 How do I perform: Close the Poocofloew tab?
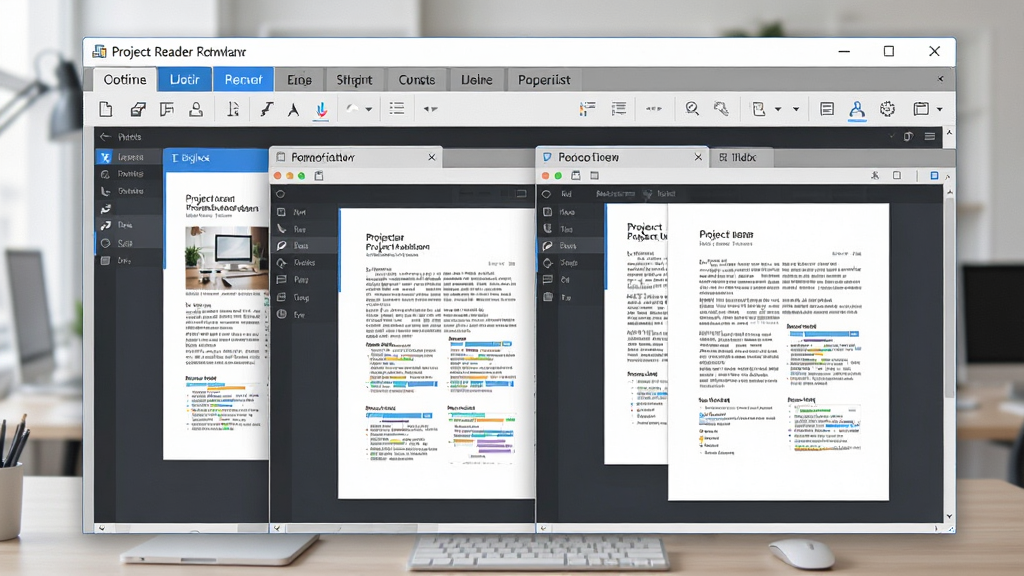coord(698,157)
